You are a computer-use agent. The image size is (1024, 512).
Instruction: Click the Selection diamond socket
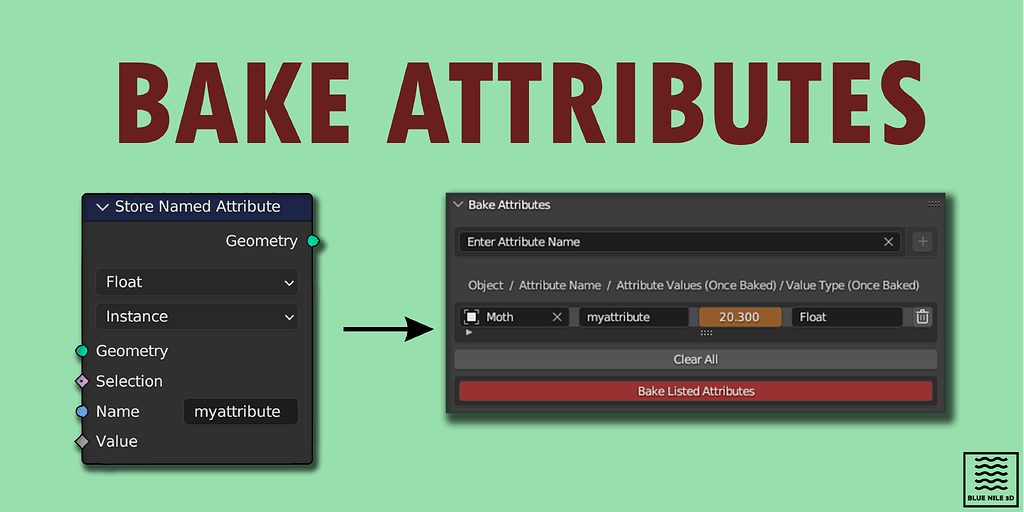point(82,381)
